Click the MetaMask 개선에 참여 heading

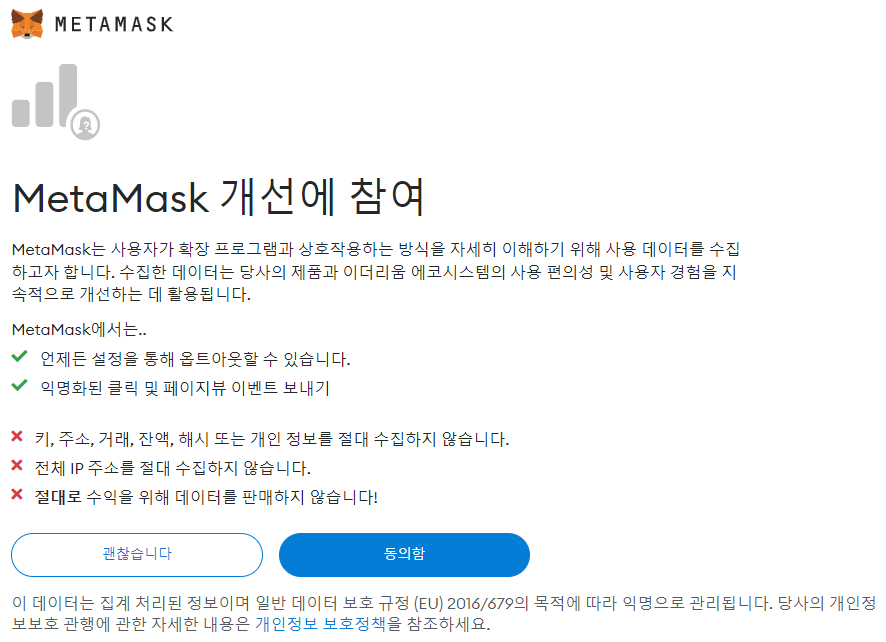point(218,197)
